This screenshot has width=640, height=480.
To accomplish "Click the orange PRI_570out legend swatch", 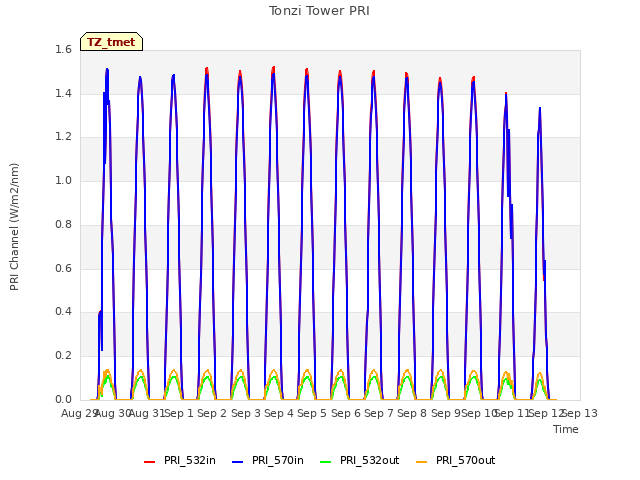I will (422, 462).
